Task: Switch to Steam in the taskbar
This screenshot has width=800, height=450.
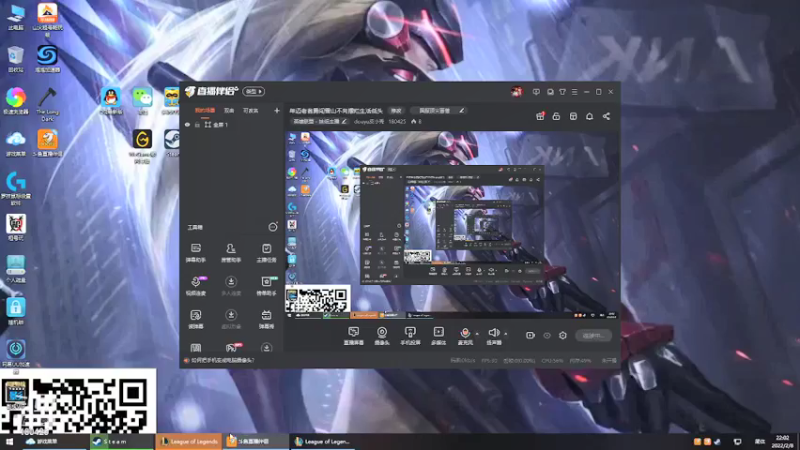Action: [x=121, y=441]
